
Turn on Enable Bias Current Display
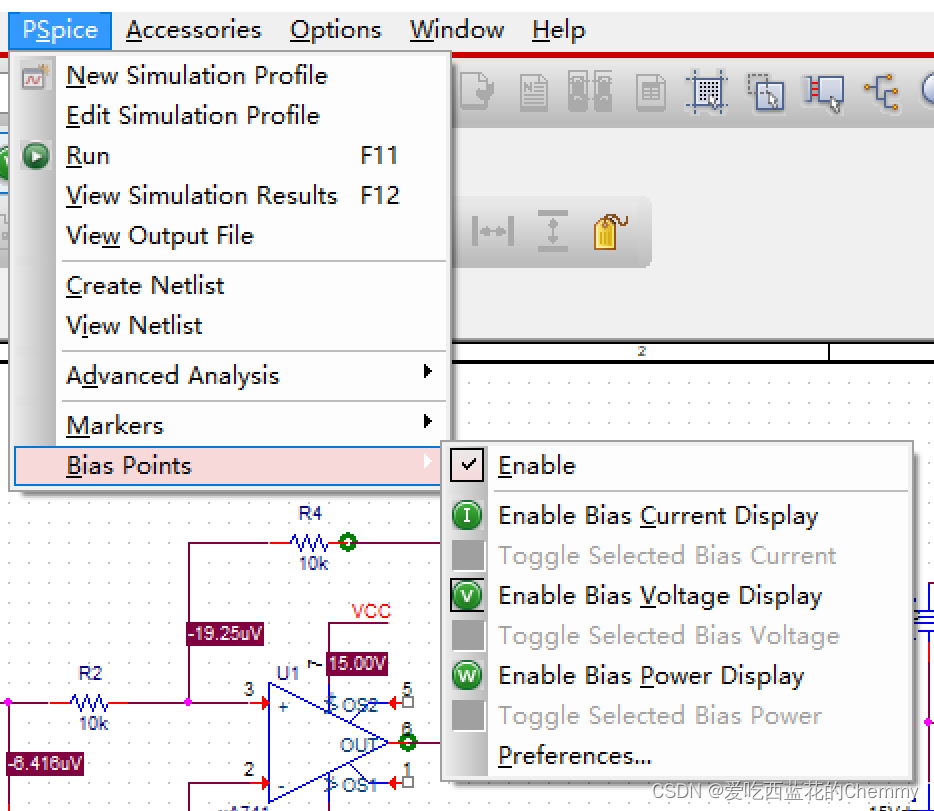pos(657,516)
